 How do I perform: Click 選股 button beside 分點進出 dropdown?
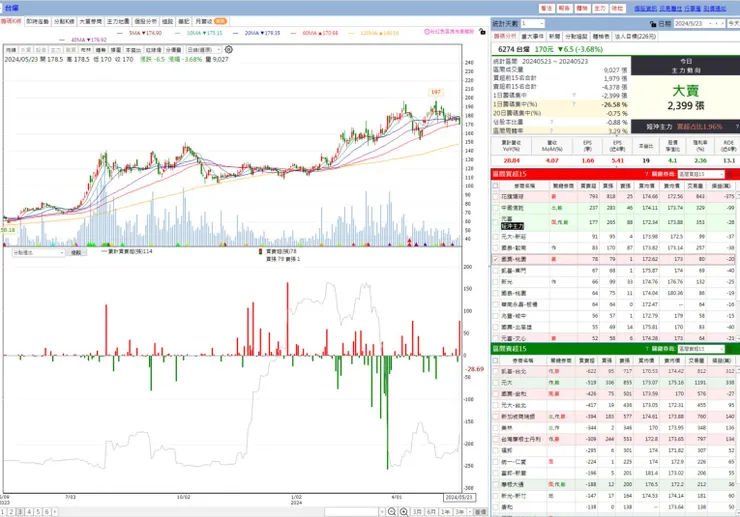[x=76, y=253]
